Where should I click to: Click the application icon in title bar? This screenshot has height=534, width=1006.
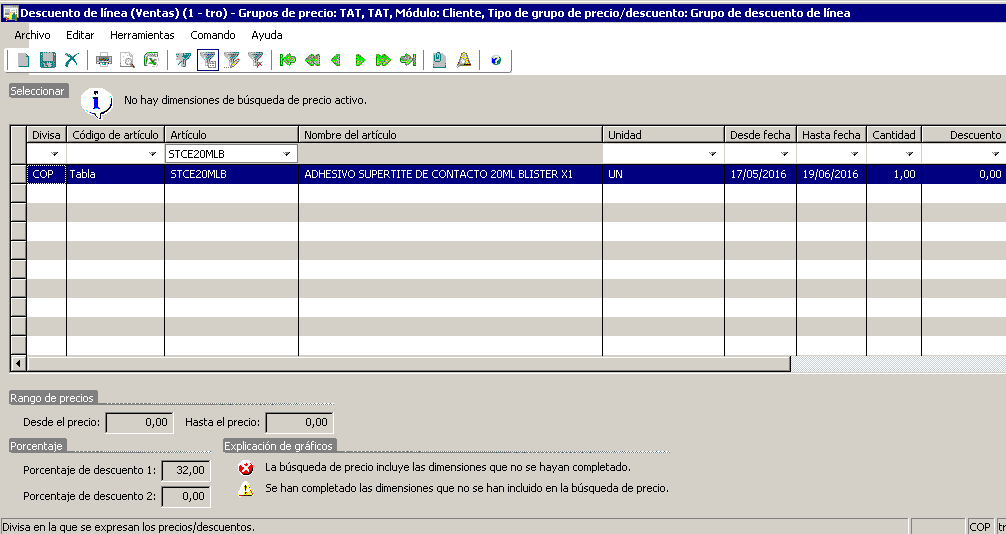click(x=10, y=12)
